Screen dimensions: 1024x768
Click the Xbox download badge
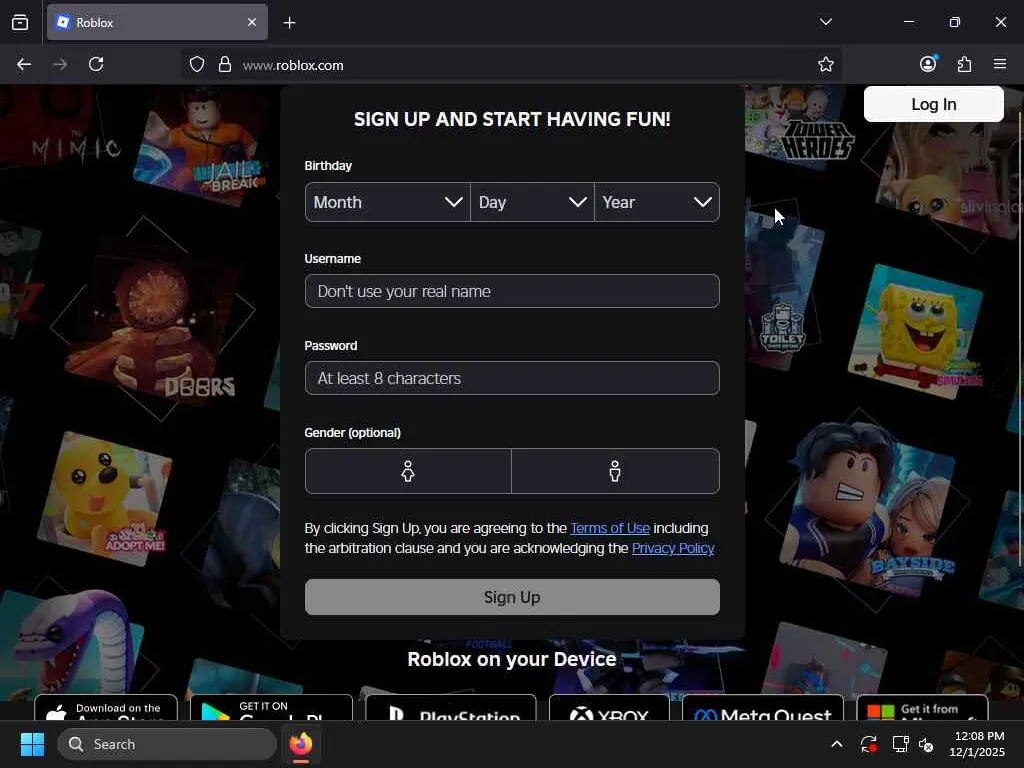coord(609,709)
